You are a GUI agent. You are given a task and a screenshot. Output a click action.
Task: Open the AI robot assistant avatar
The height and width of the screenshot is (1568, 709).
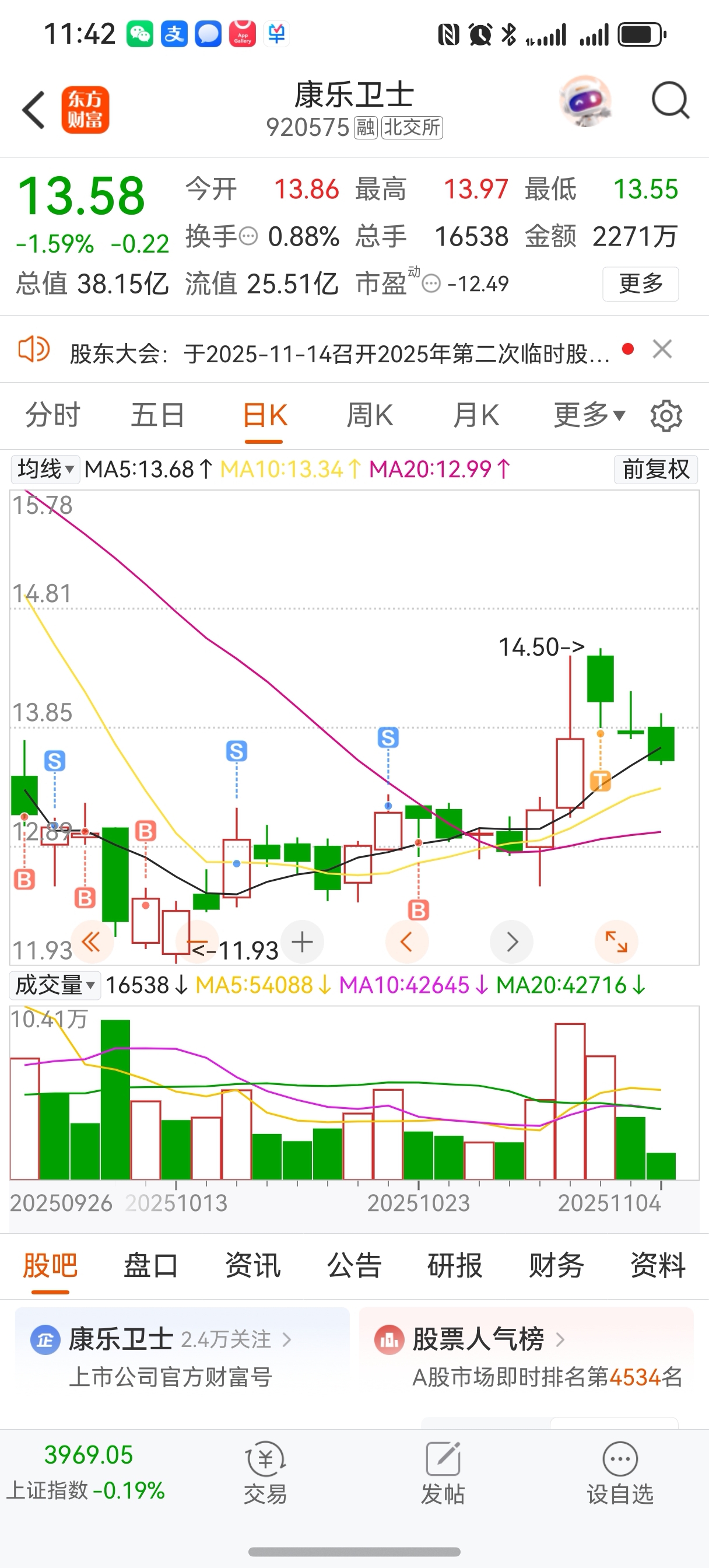coord(585,101)
